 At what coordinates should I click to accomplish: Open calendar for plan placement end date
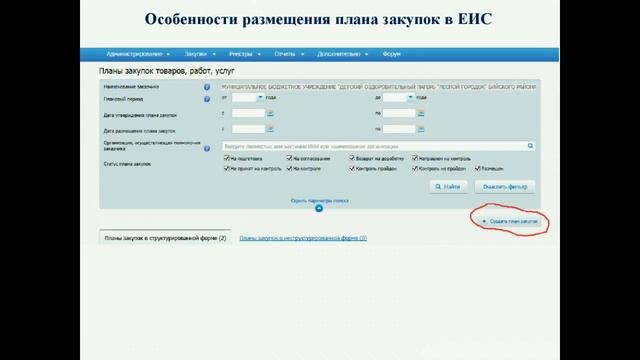[x=421, y=129]
